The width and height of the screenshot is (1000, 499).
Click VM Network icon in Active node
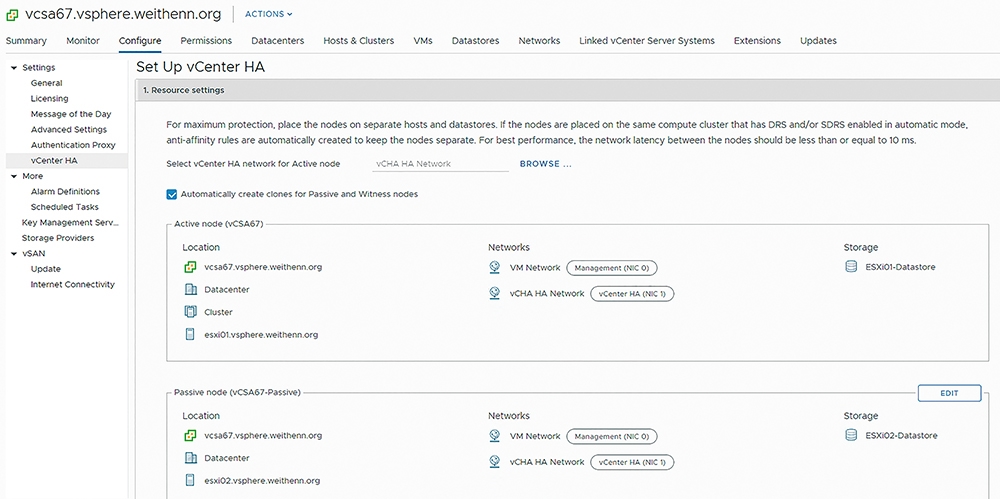494,268
